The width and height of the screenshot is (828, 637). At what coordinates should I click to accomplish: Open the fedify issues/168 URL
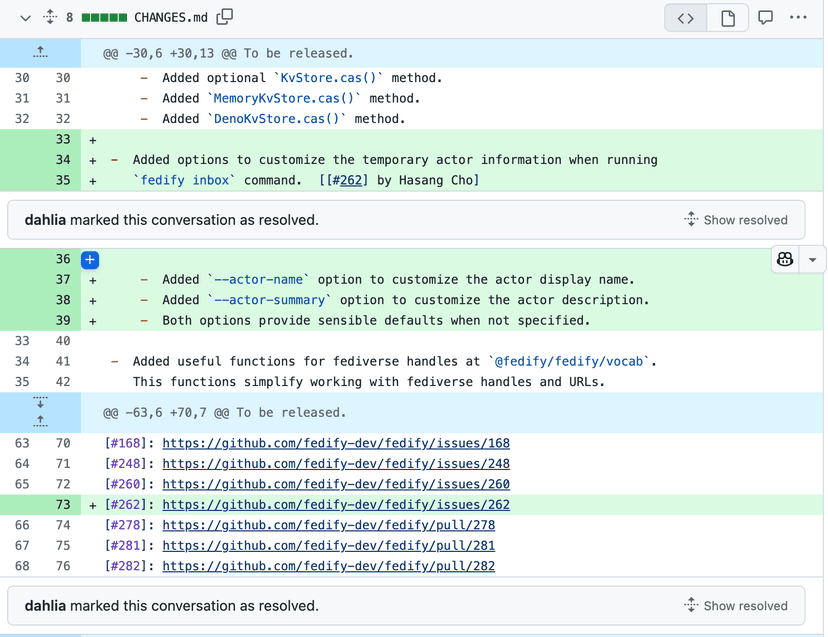tap(336, 443)
